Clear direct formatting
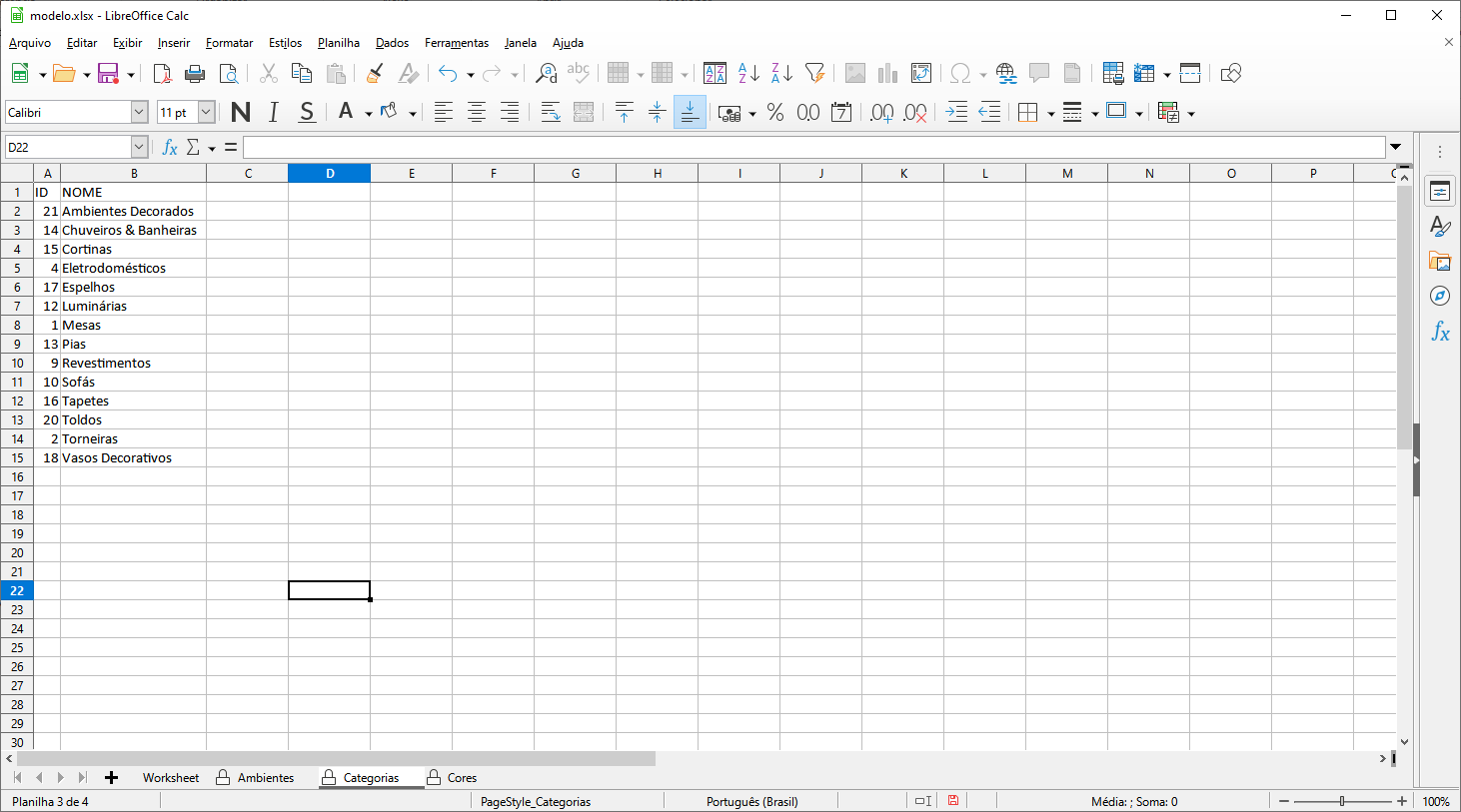The image size is (1461, 812). point(408,73)
